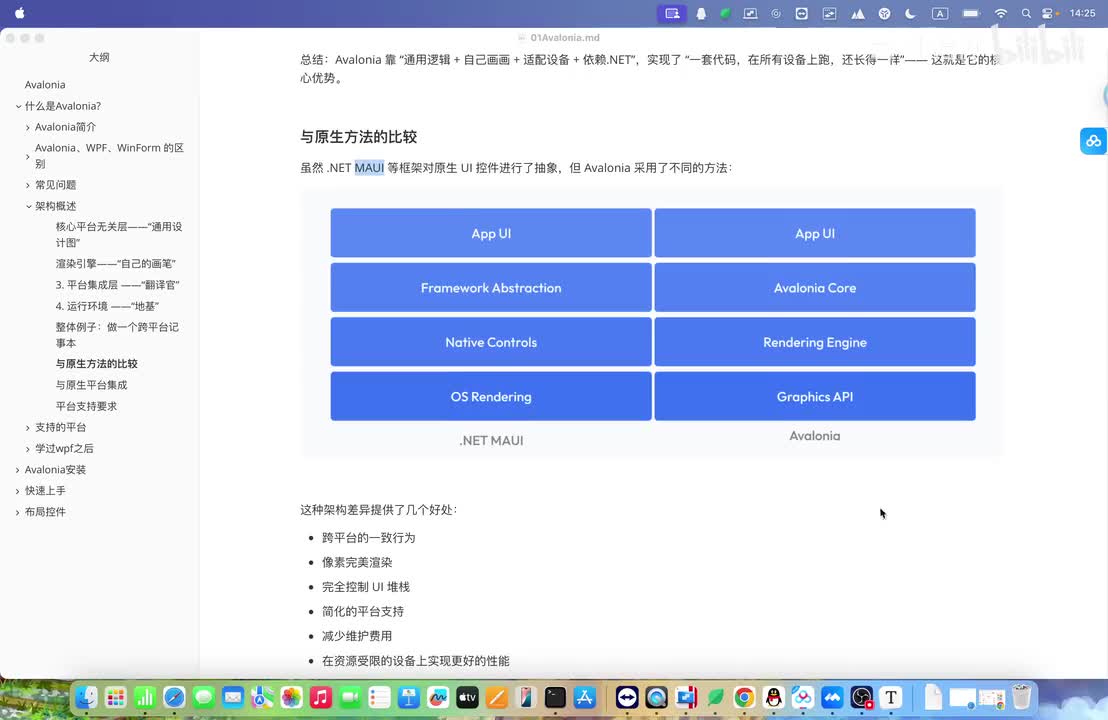This screenshot has width=1108, height=720.
Task: Open Terminal from the Dock
Action: (x=555, y=698)
